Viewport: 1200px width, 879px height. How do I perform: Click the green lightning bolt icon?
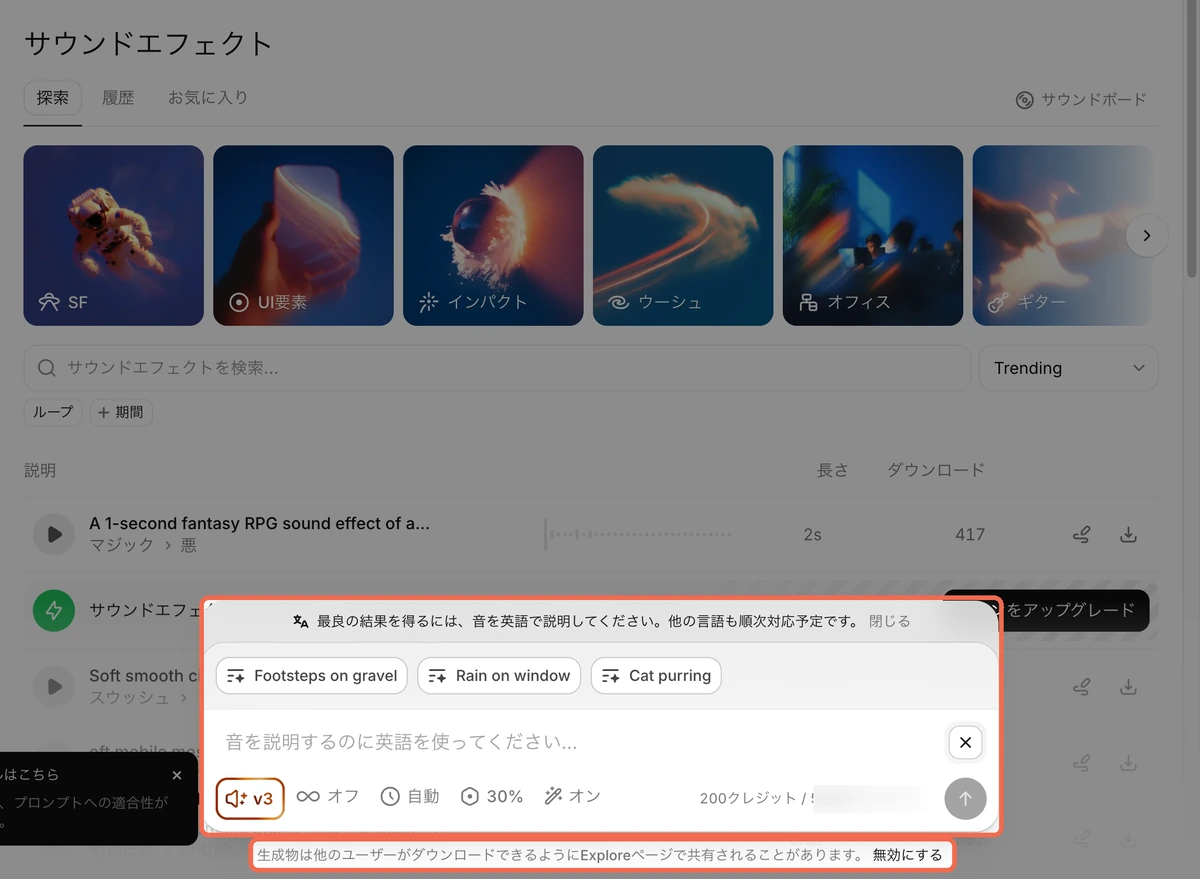pyautogui.click(x=54, y=610)
